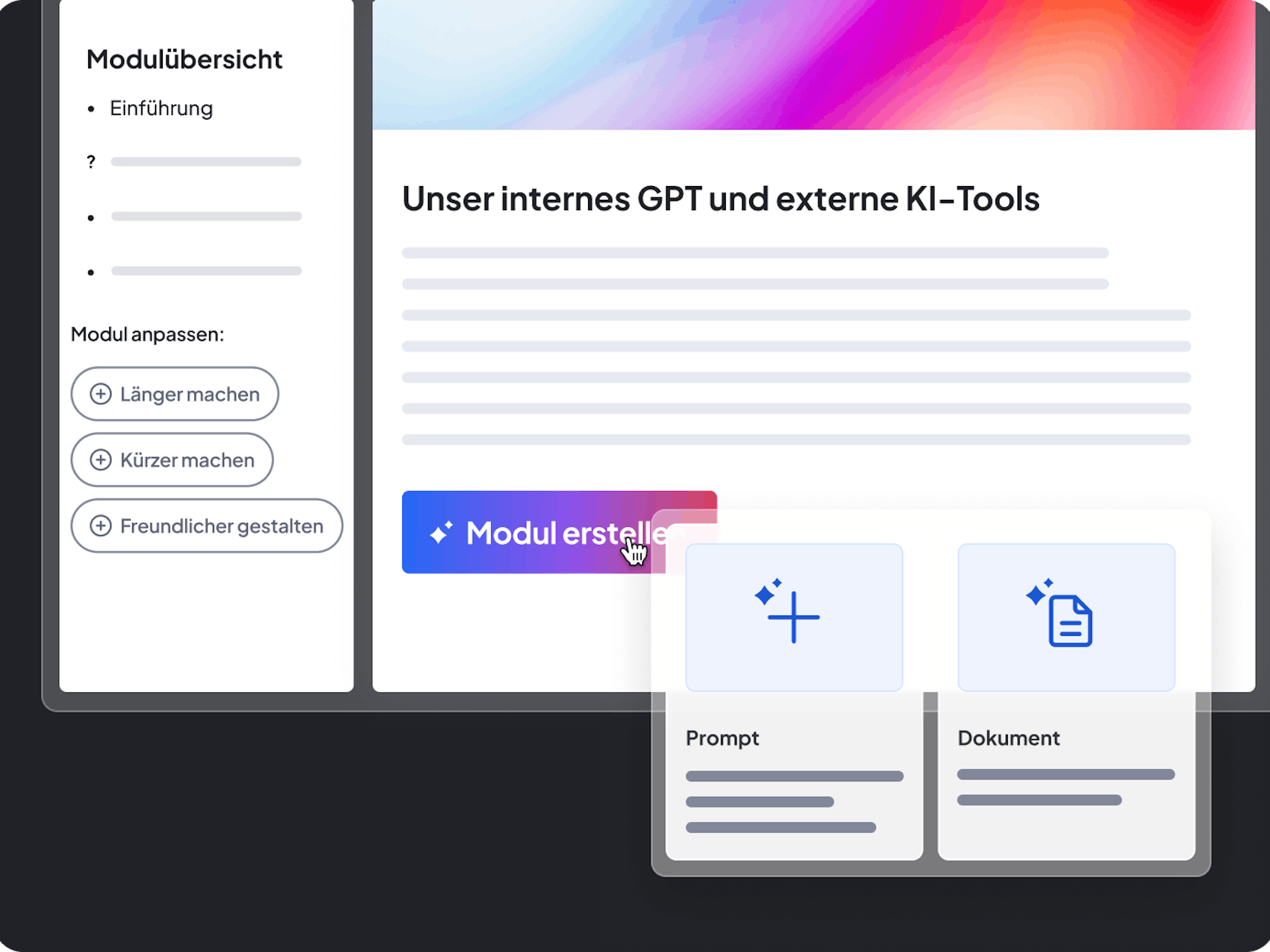1270x952 pixels.
Task: Click the colorful gradient header banner
Action: [813, 64]
